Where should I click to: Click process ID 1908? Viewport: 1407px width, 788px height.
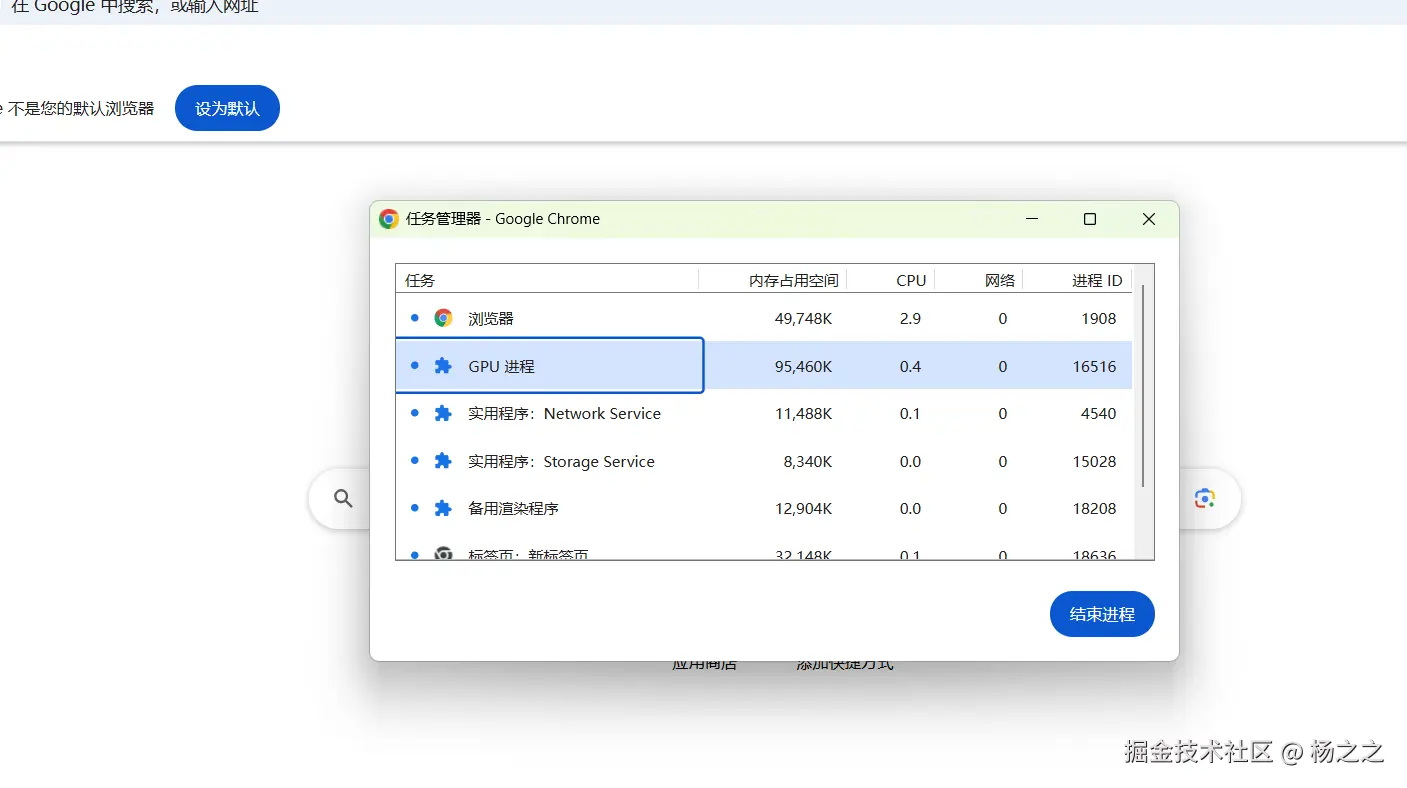[x=1098, y=318]
